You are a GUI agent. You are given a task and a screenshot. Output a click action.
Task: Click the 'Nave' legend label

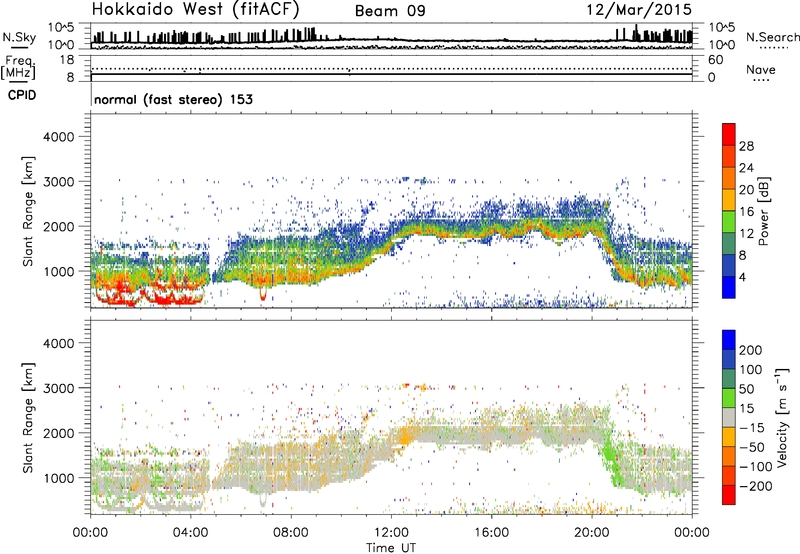[x=761, y=69]
